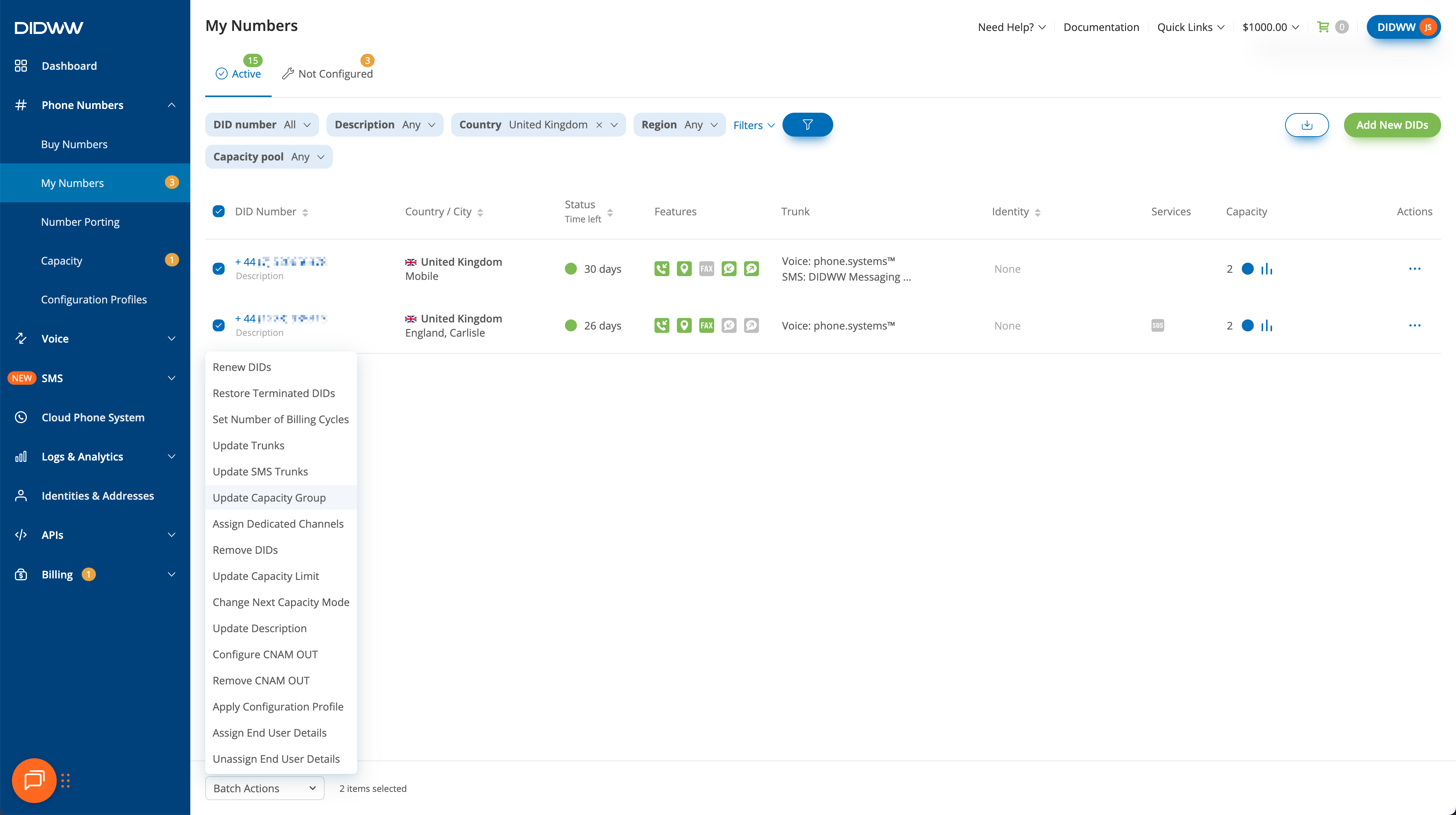This screenshot has height=815, width=1456.
Task: Open the $1000.00 balance dropdown
Action: [1271, 27]
